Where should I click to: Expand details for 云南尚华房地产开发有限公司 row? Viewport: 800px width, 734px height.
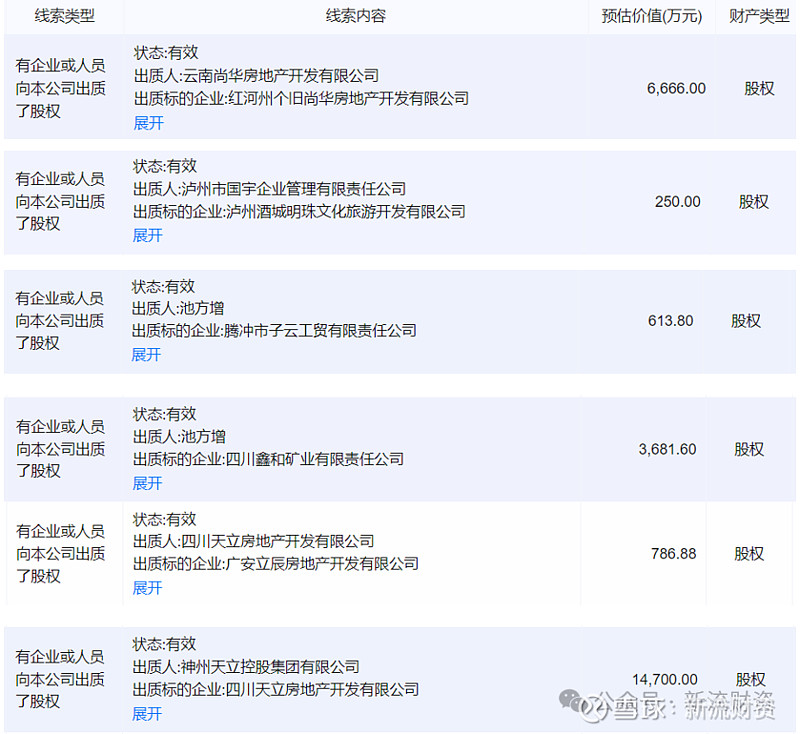pyautogui.click(x=148, y=123)
